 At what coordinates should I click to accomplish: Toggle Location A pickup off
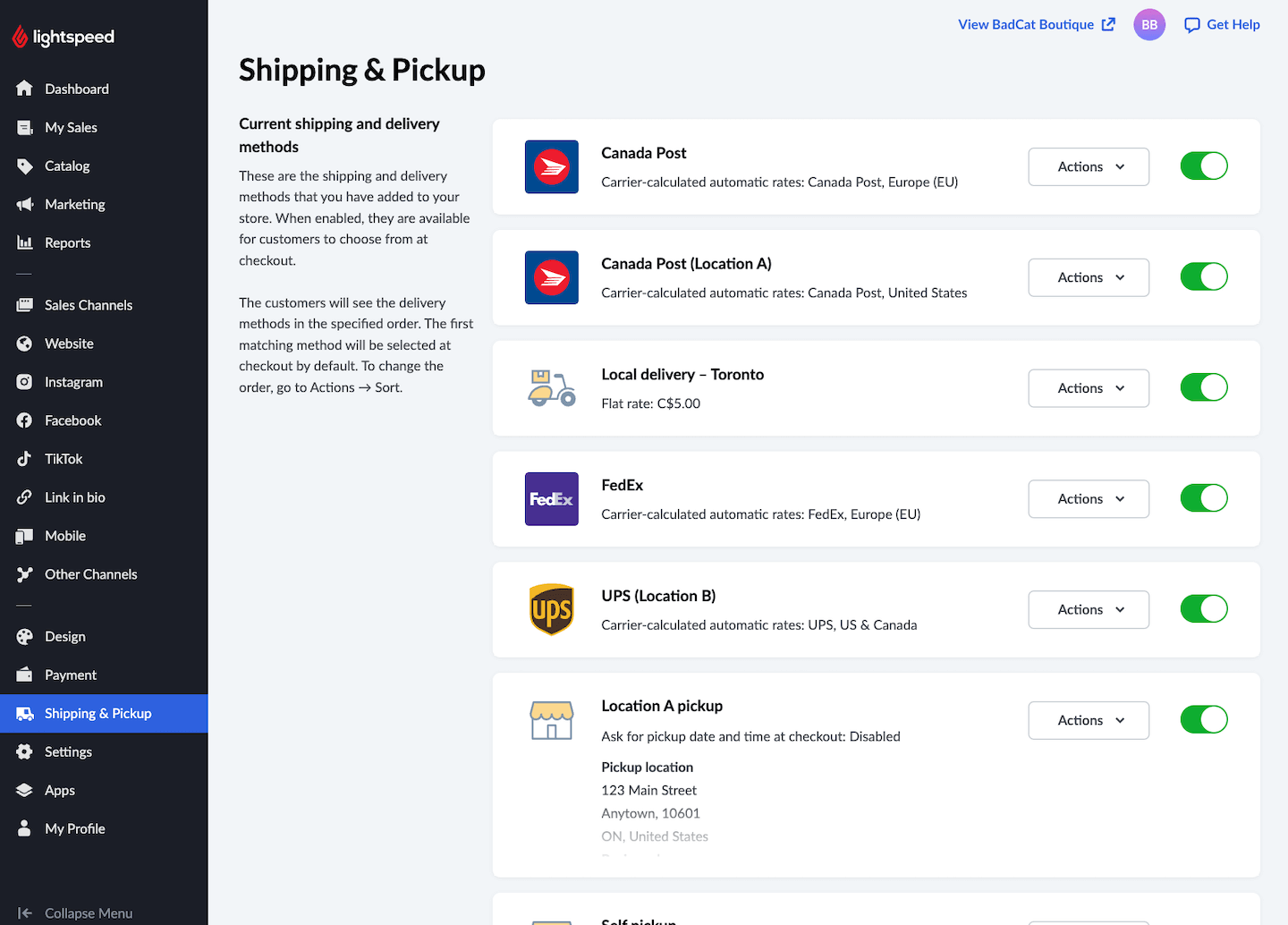tap(1204, 719)
